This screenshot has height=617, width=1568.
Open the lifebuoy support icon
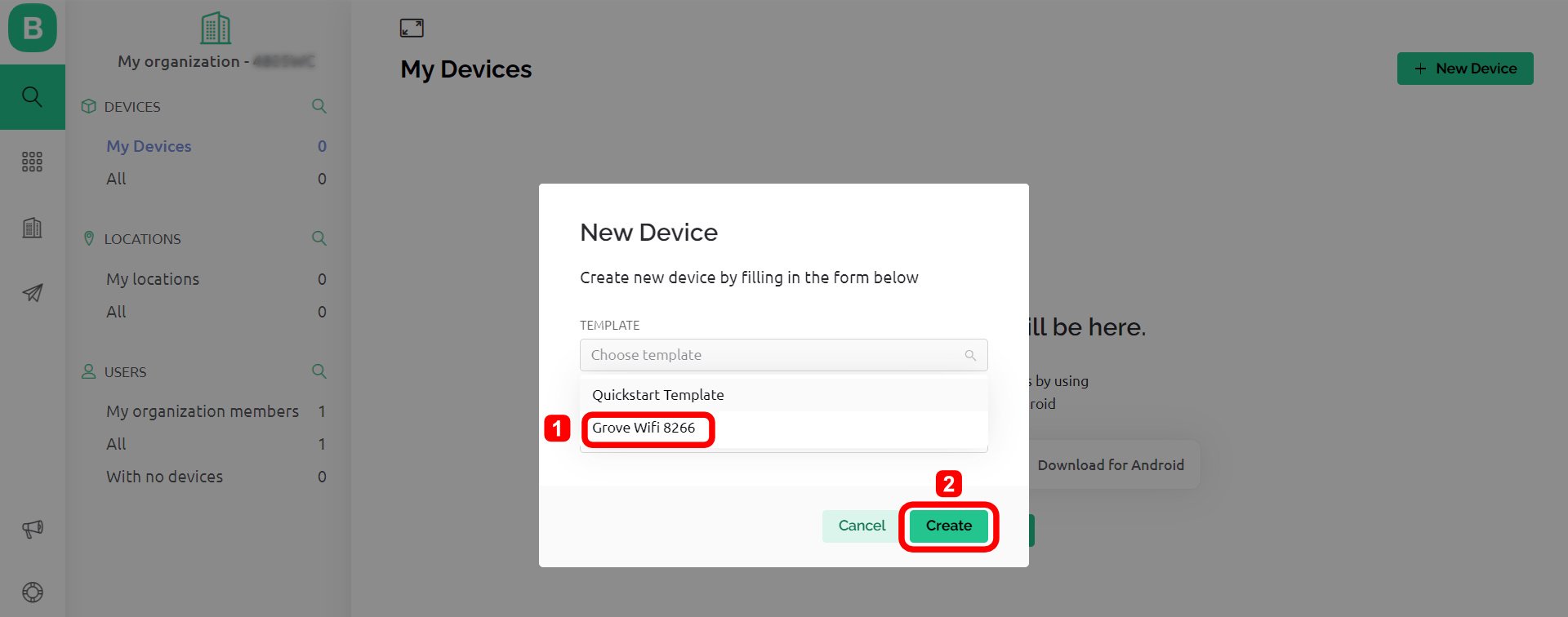[x=32, y=592]
